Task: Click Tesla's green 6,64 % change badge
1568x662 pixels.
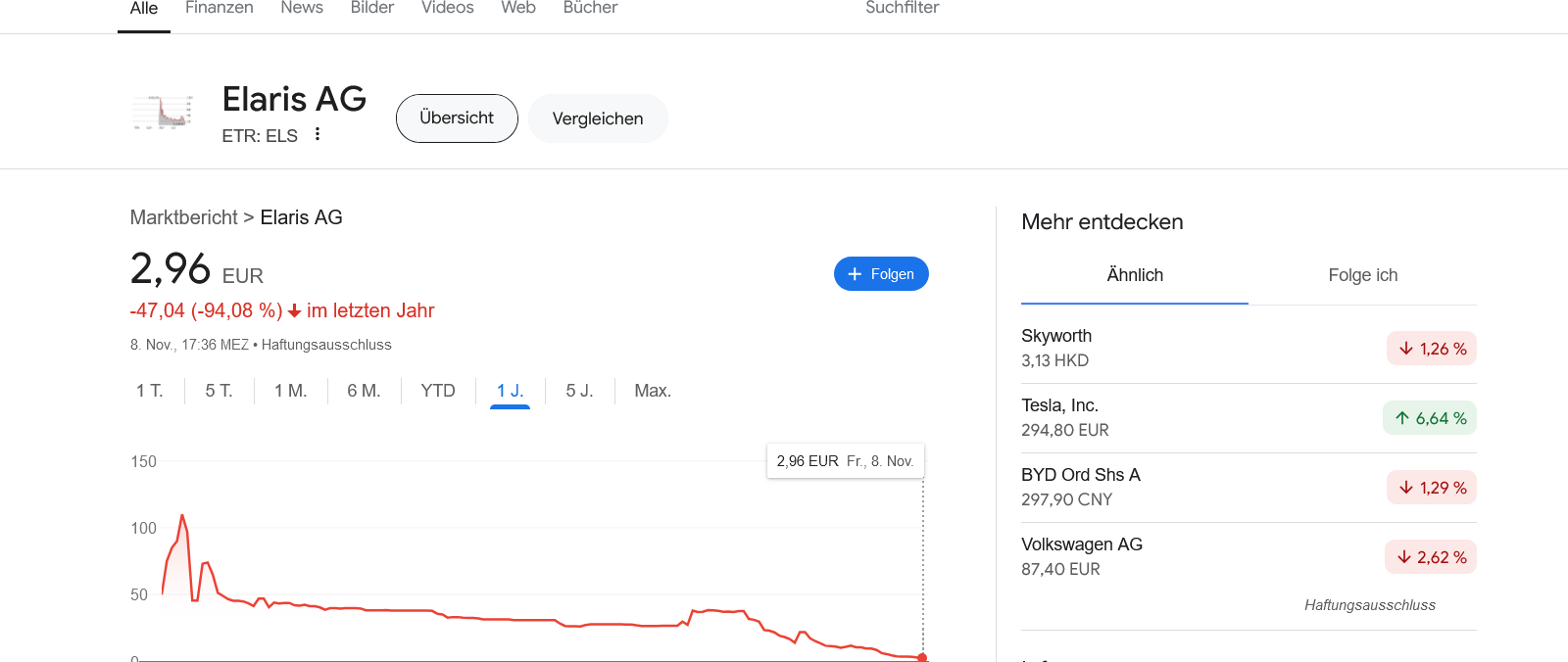Action: click(x=1430, y=418)
